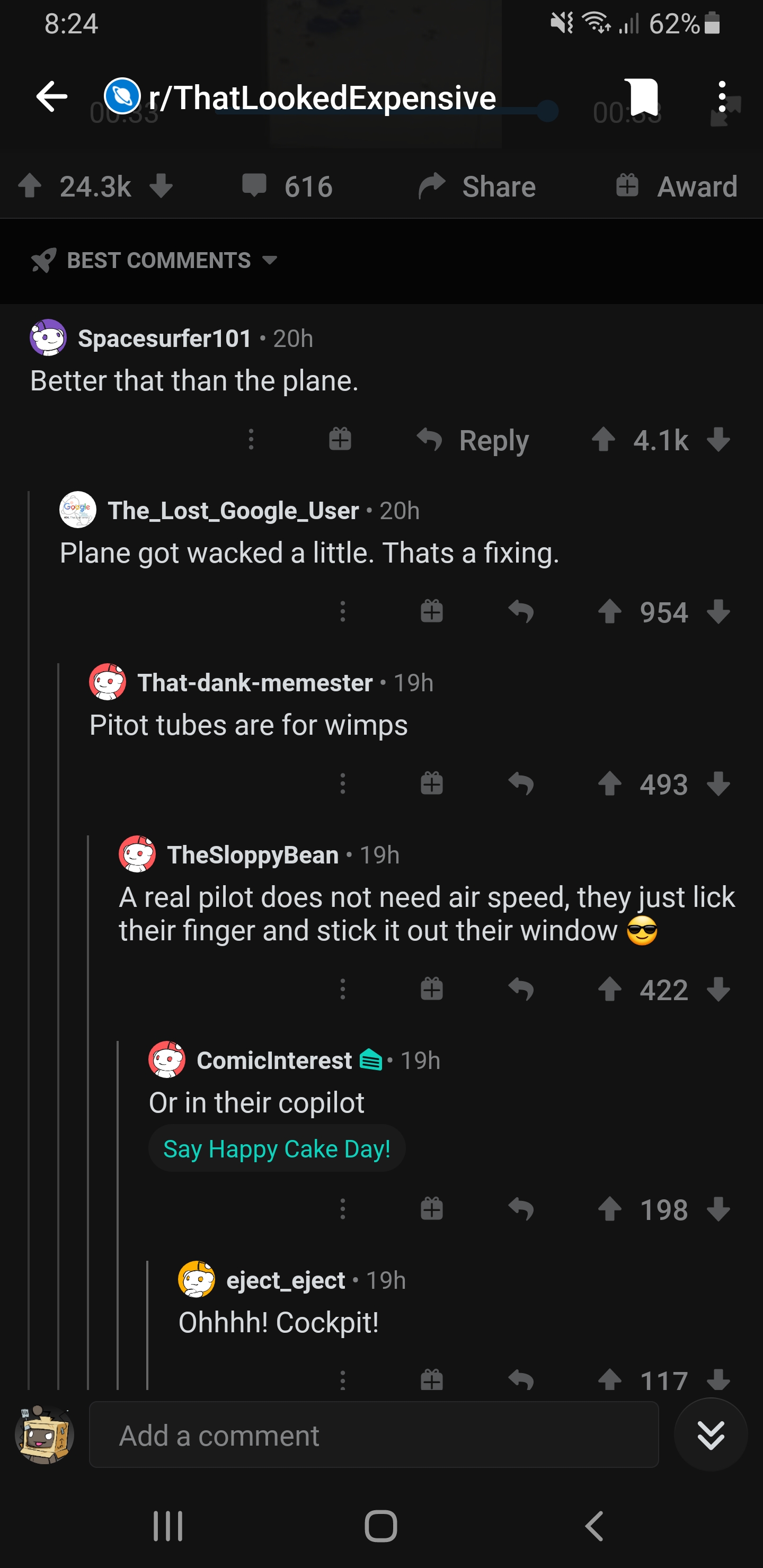Open options menu on Spacesurfer101's comment
763x1568 pixels.
point(251,440)
